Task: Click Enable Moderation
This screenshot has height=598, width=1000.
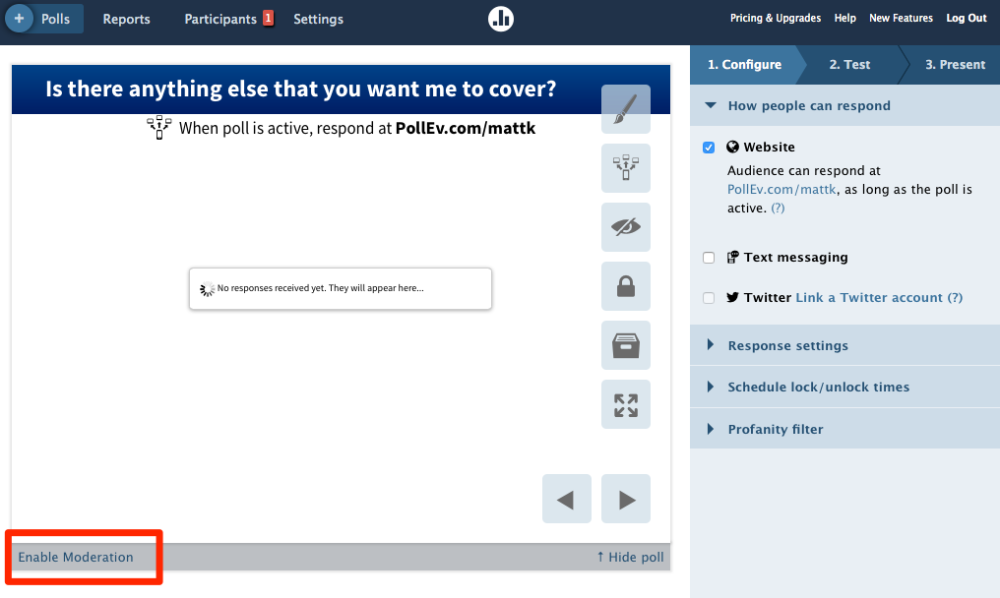Action: pos(75,557)
